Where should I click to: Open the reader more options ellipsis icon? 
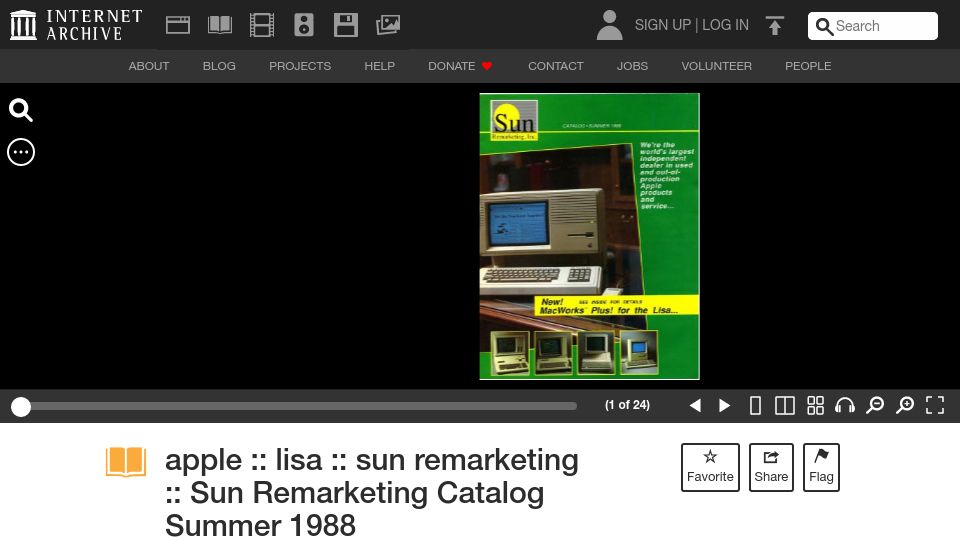pos(21,152)
